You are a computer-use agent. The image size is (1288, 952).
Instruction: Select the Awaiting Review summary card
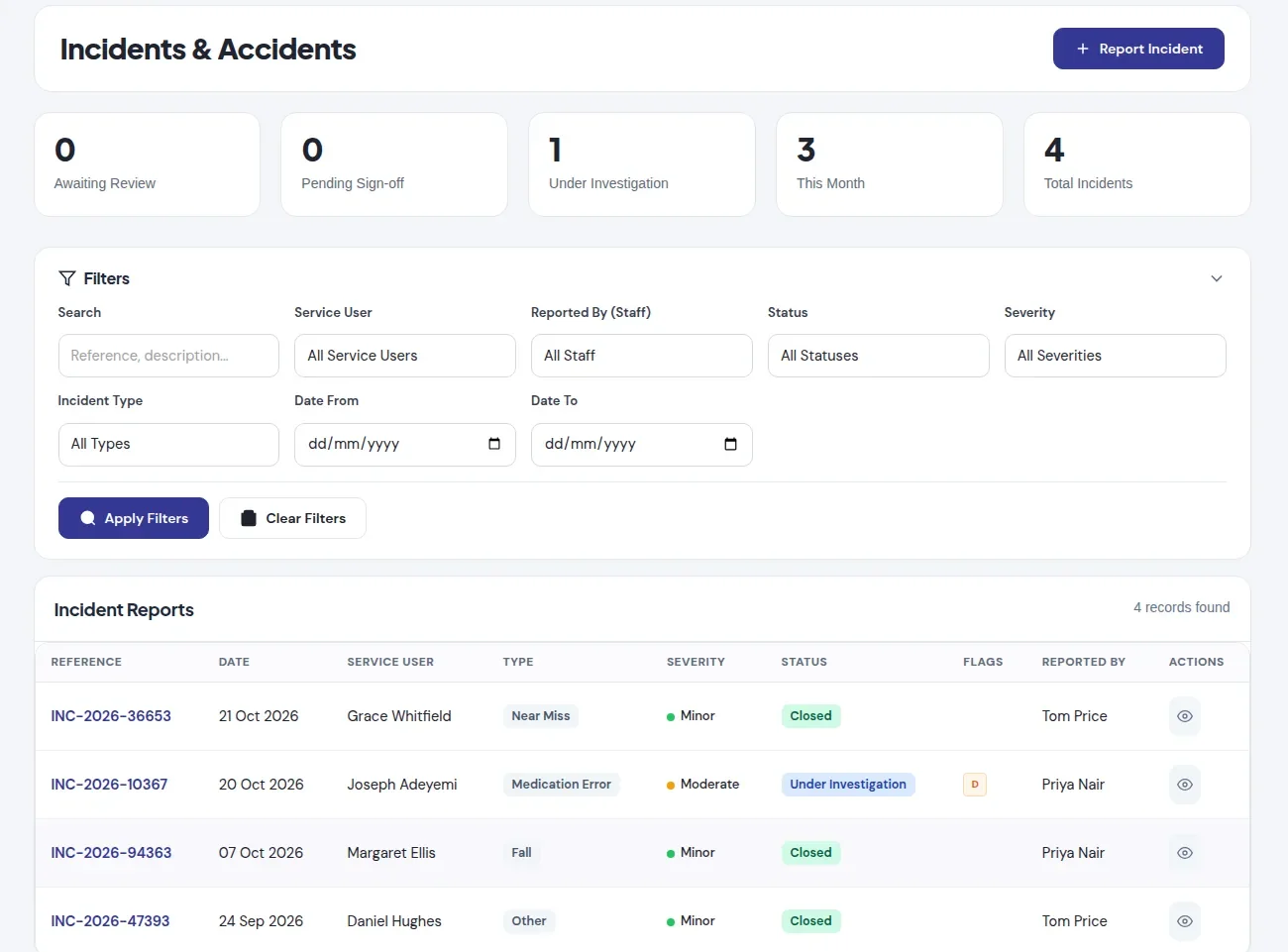pyautogui.click(x=148, y=164)
